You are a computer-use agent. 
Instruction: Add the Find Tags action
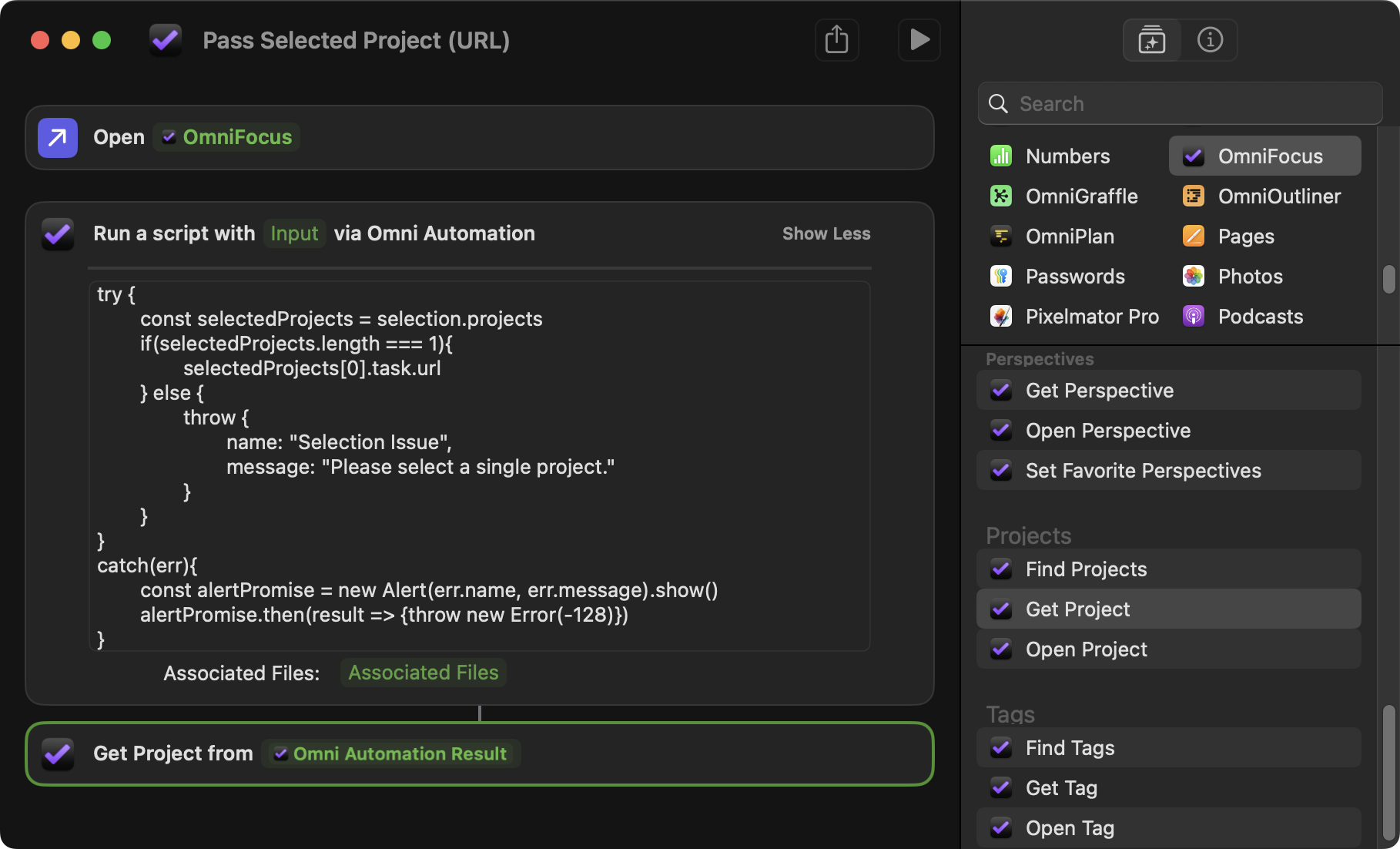(x=1168, y=748)
